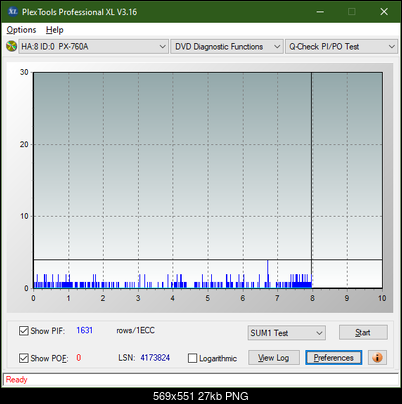Close the PlexTools window
This screenshot has height=404, width=402.
point(384,12)
